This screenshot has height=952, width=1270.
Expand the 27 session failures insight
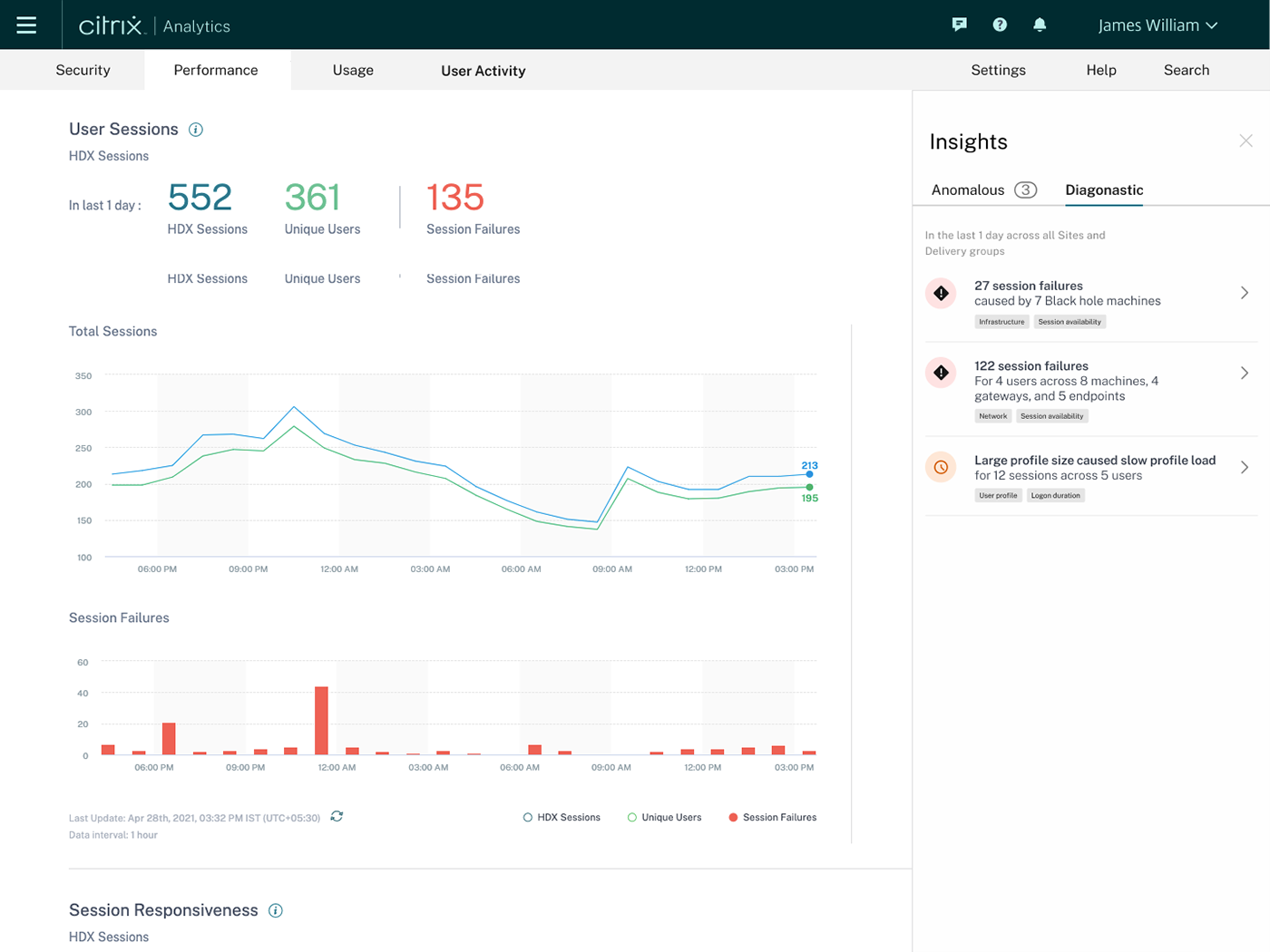click(x=1244, y=293)
